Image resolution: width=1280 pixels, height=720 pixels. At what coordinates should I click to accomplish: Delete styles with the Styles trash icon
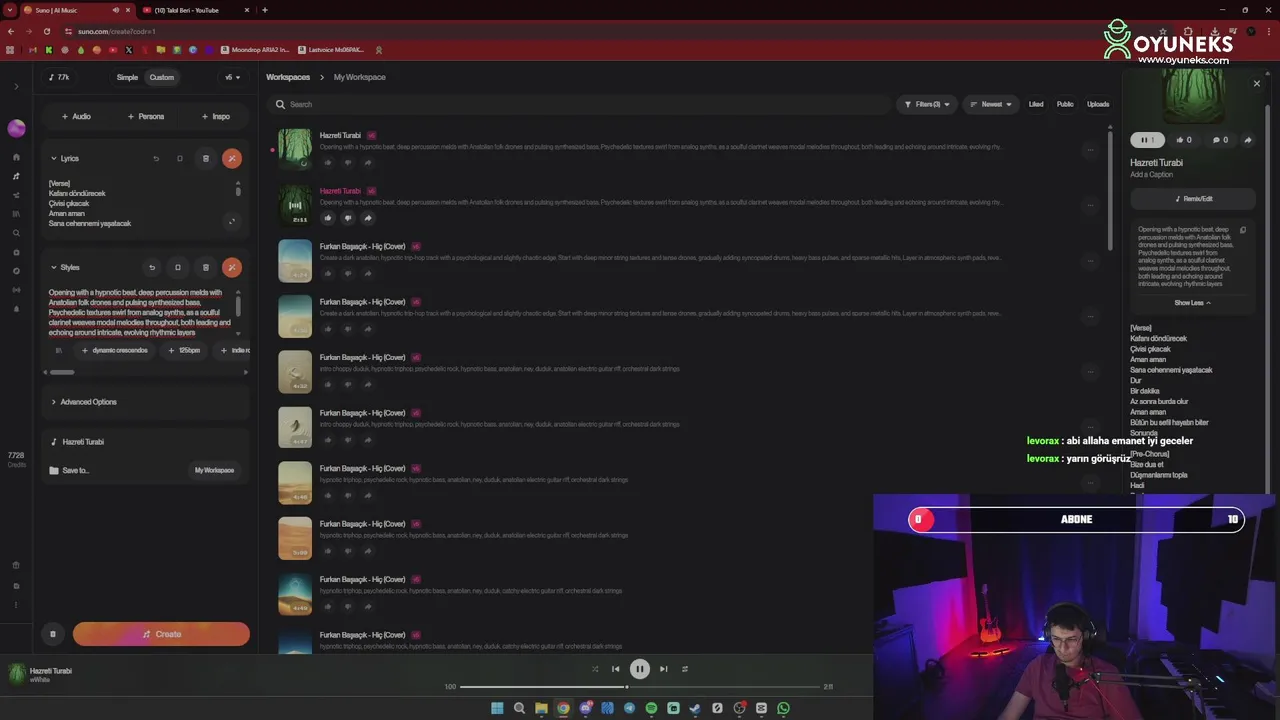pos(206,267)
